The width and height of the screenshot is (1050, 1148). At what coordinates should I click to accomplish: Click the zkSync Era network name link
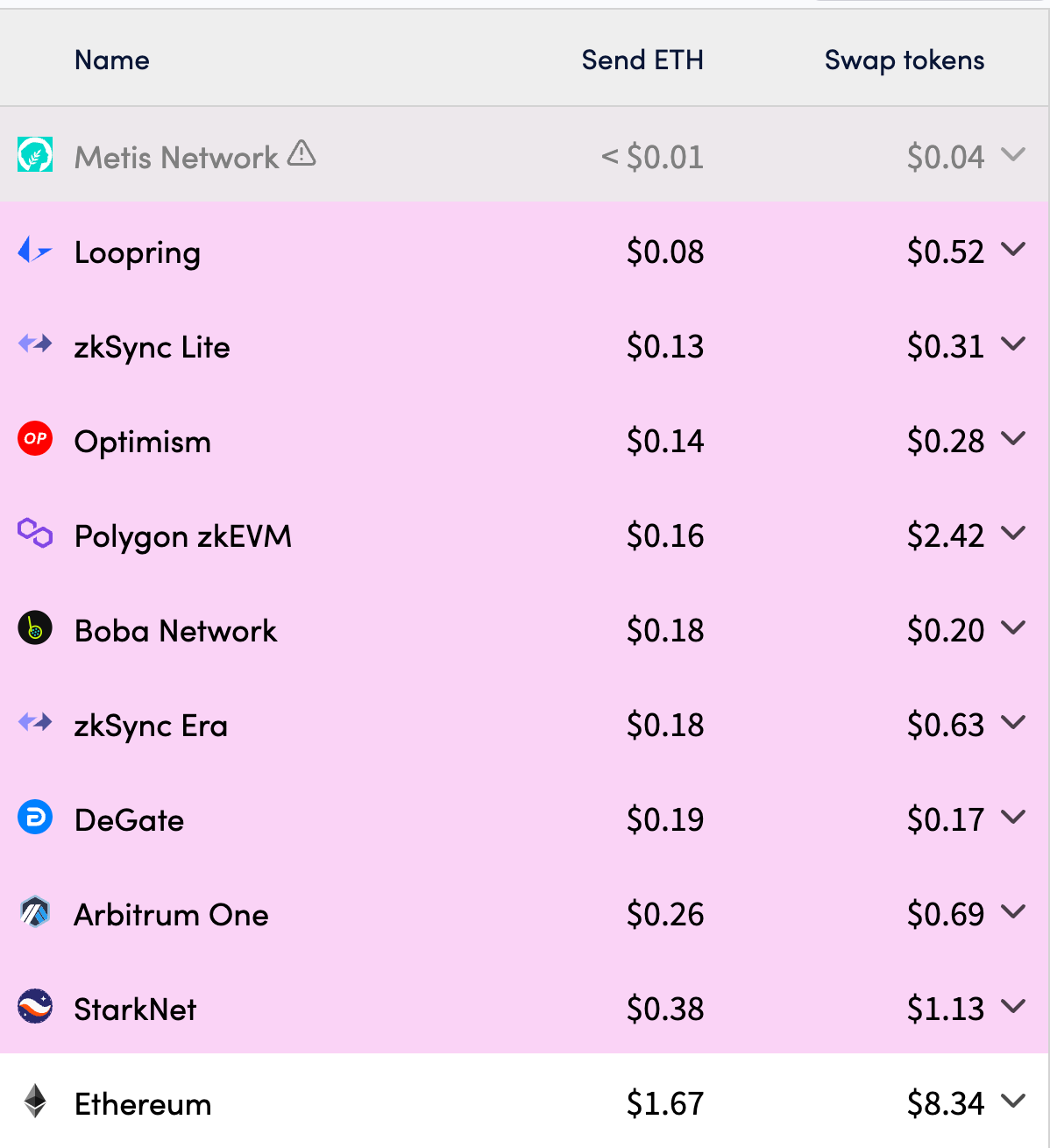tap(151, 723)
